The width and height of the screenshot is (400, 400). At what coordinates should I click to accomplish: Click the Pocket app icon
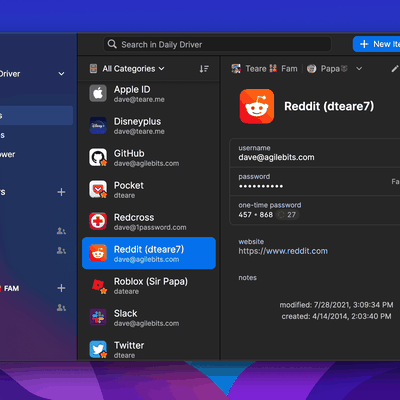coord(98,189)
